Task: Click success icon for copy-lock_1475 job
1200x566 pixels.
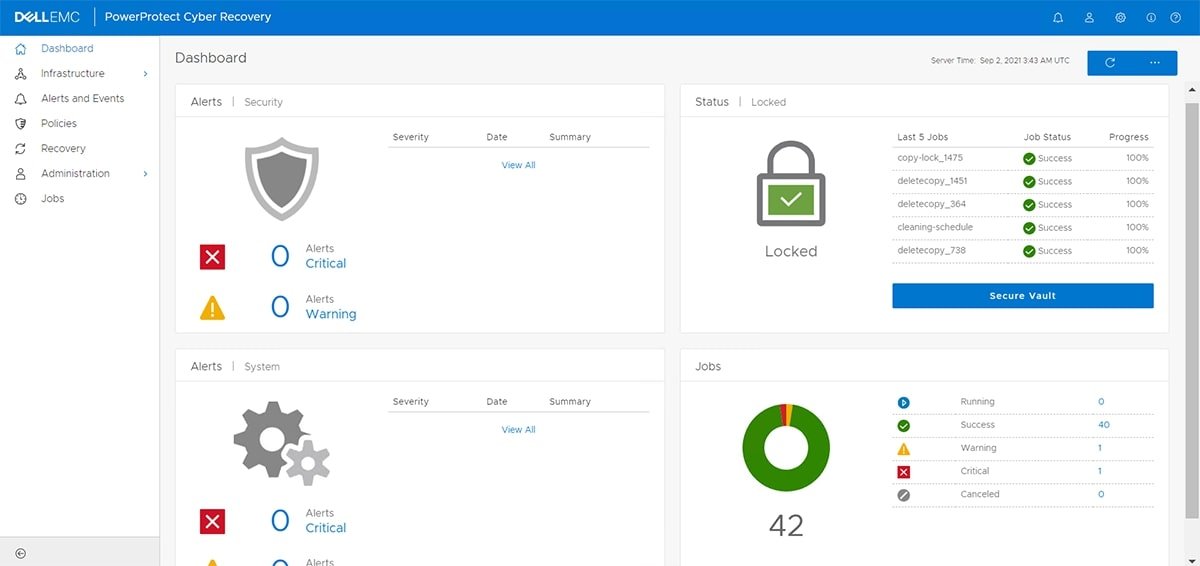Action: point(1029,158)
